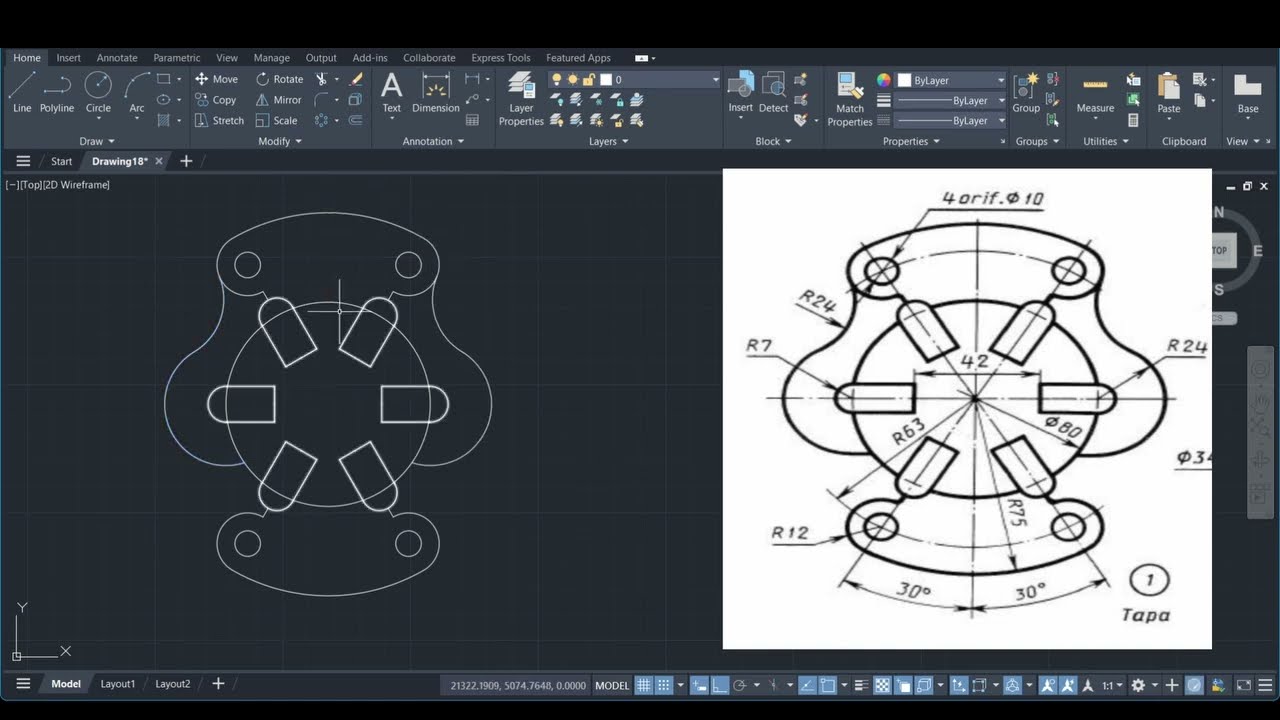Toggle transparency display in status bar
The image size is (1280, 720).
tap(882, 685)
